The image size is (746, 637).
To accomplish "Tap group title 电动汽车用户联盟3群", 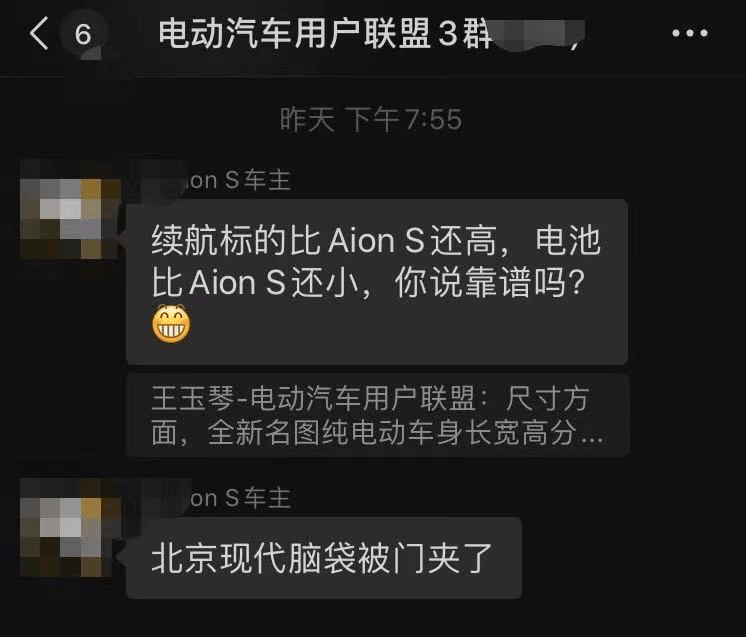I will coord(325,33).
